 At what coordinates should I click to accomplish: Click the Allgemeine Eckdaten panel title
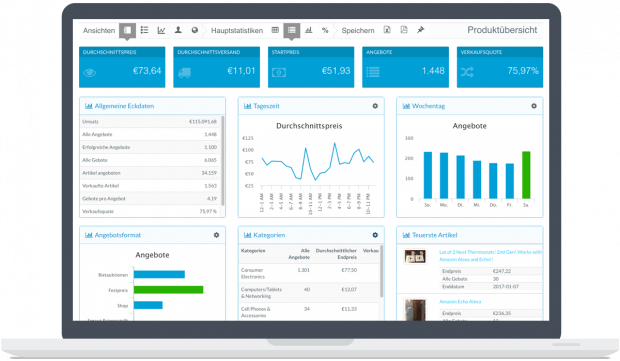pos(124,106)
